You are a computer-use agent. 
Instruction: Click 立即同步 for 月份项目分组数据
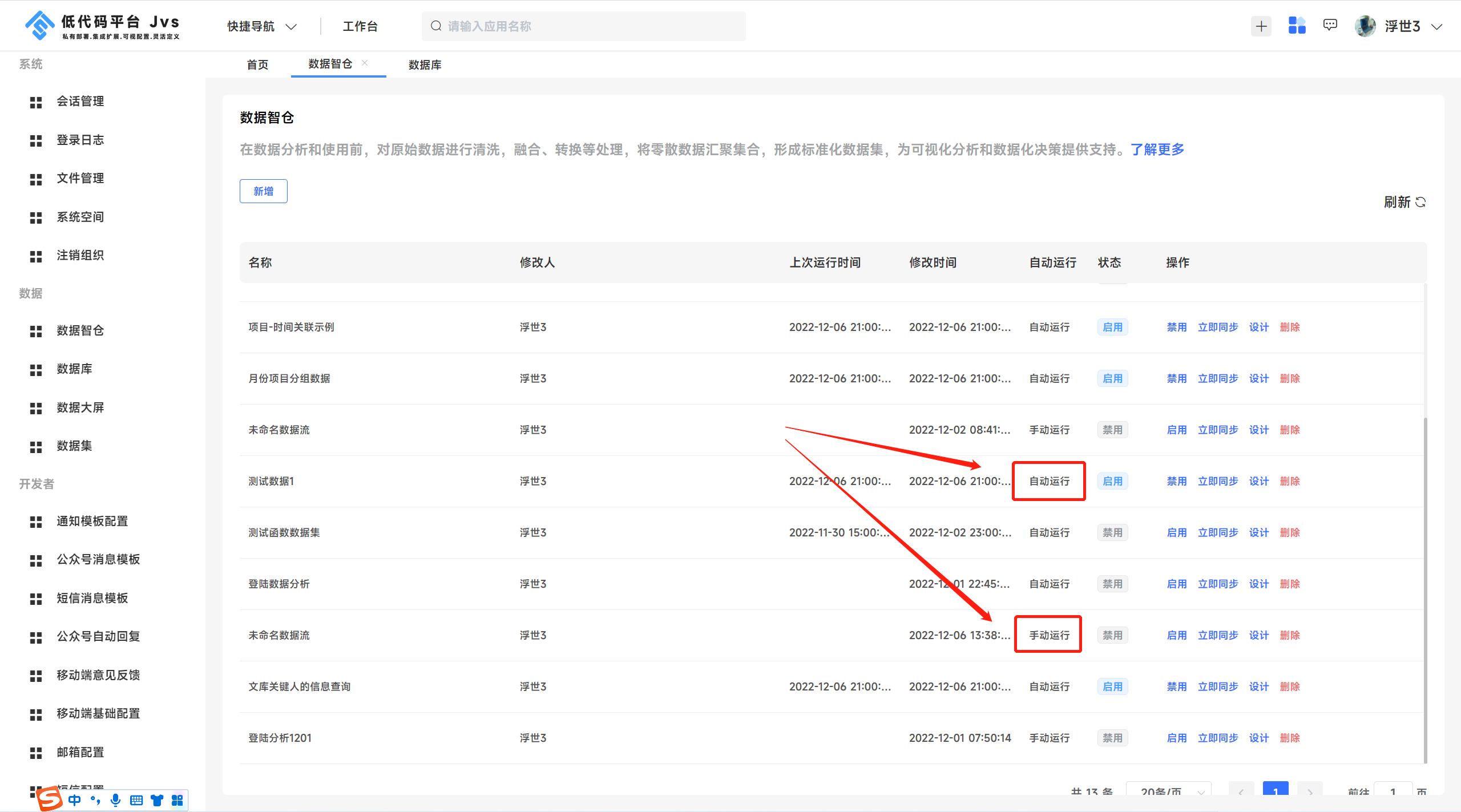click(1218, 378)
